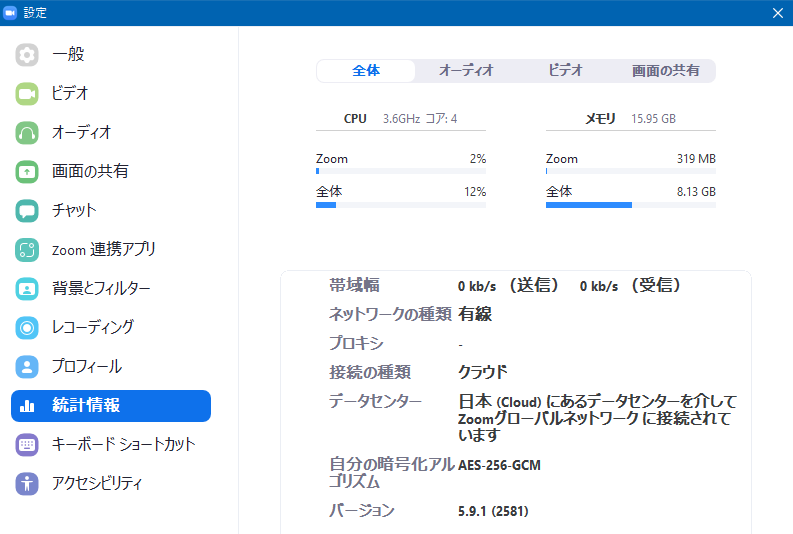Click the Video (ビデオ) camera icon
The height and width of the screenshot is (534, 793).
point(27,94)
